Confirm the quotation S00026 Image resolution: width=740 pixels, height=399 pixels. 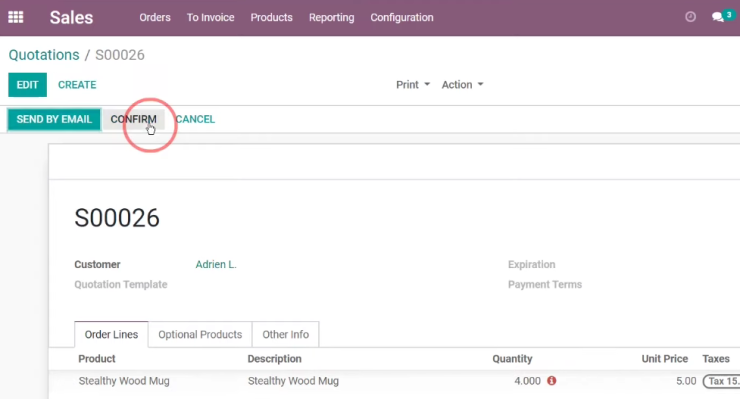(134, 119)
